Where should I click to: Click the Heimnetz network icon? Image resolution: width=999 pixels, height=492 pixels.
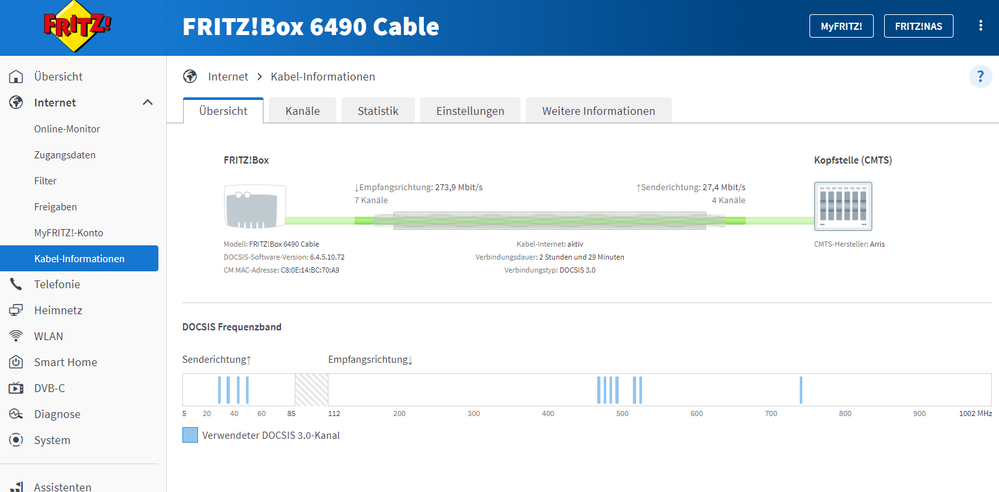[x=15, y=310]
